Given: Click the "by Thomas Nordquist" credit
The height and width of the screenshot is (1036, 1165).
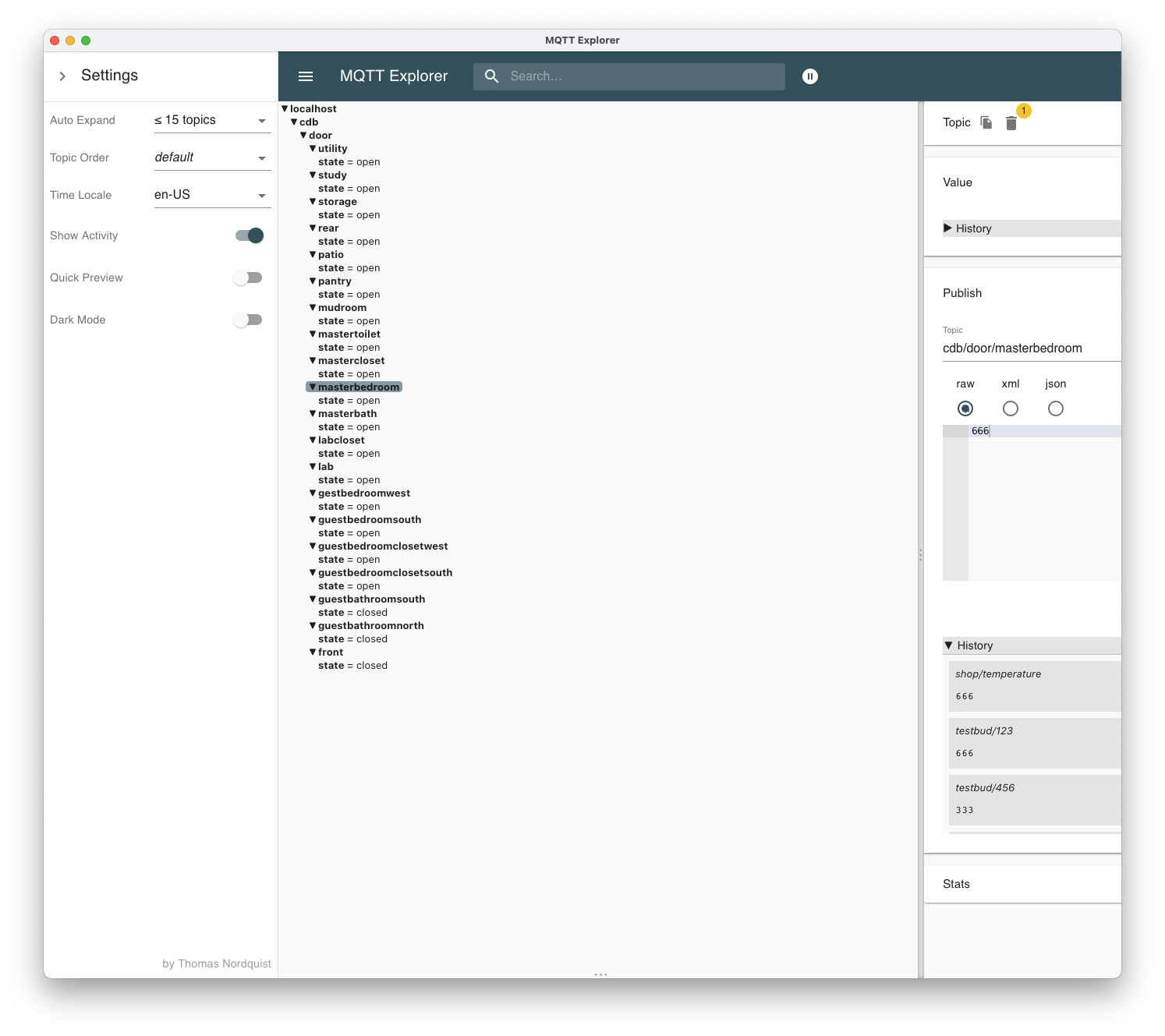Looking at the screenshot, I should [217, 964].
